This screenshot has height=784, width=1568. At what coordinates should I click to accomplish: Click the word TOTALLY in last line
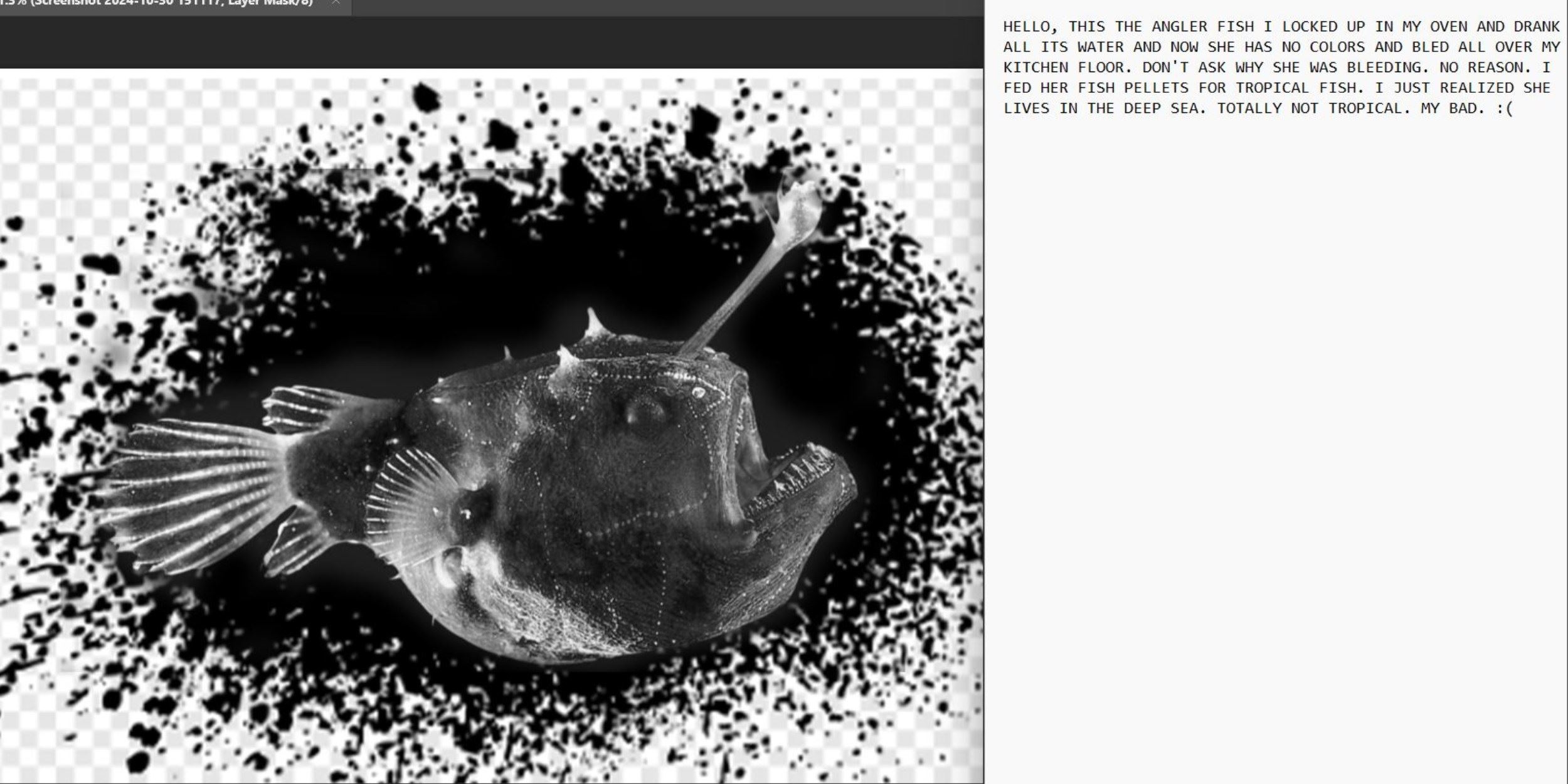1249,109
